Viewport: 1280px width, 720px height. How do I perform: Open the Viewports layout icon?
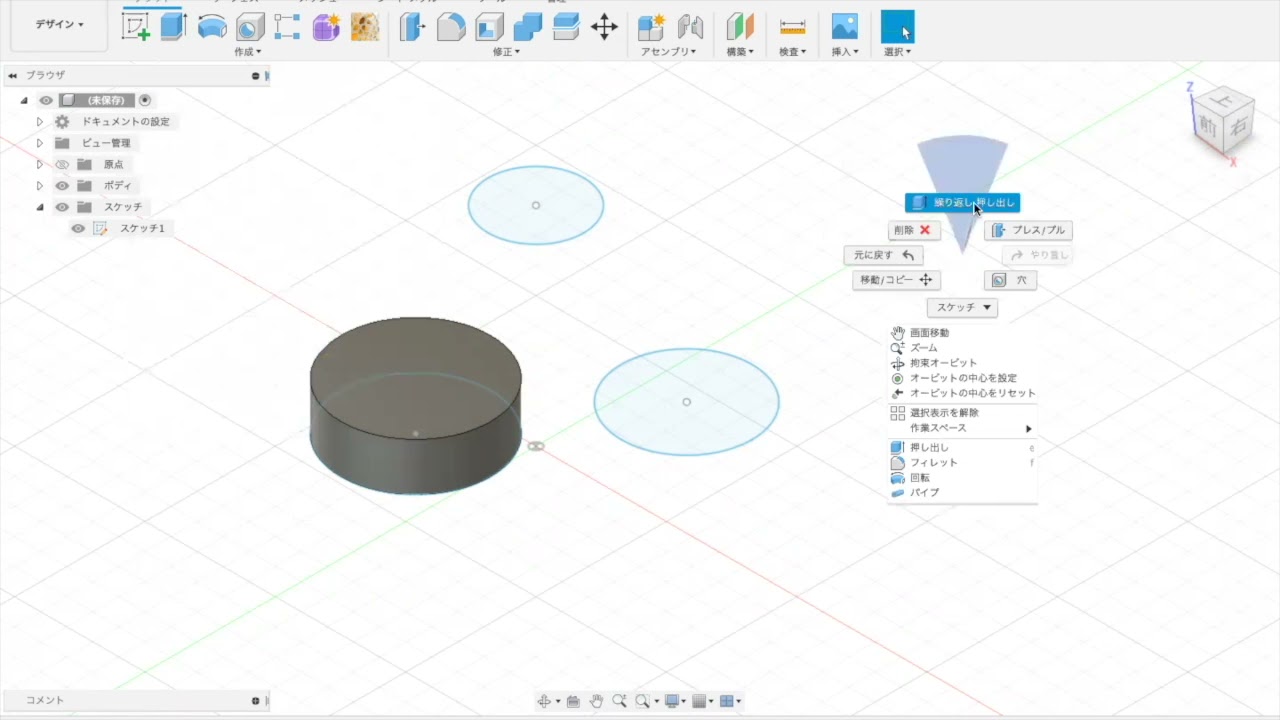tap(728, 702)
